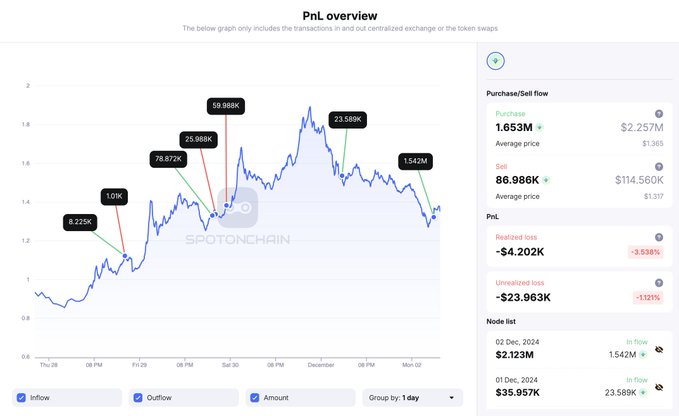The width and height of the screenshot is (679, 416).
Task: Select the 25.988K outflow marker label
Action: click(199, 139)
